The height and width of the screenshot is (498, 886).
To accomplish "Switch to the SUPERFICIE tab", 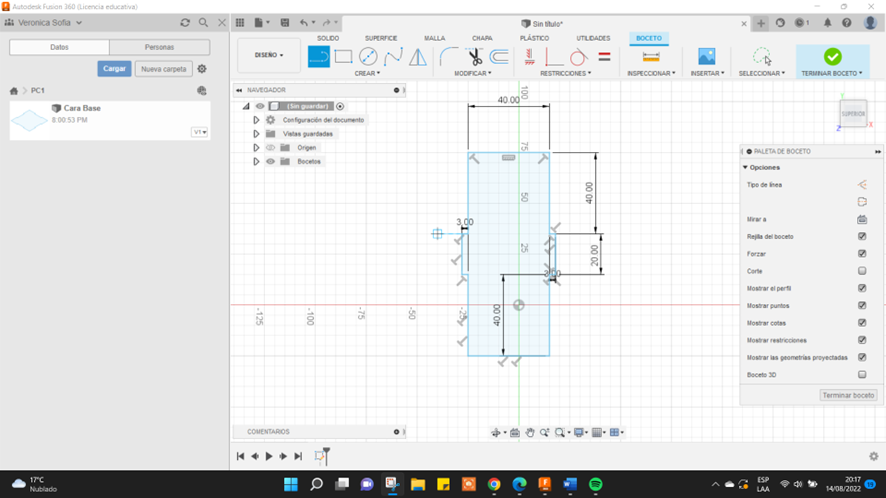I will click(x=381, y=38).
